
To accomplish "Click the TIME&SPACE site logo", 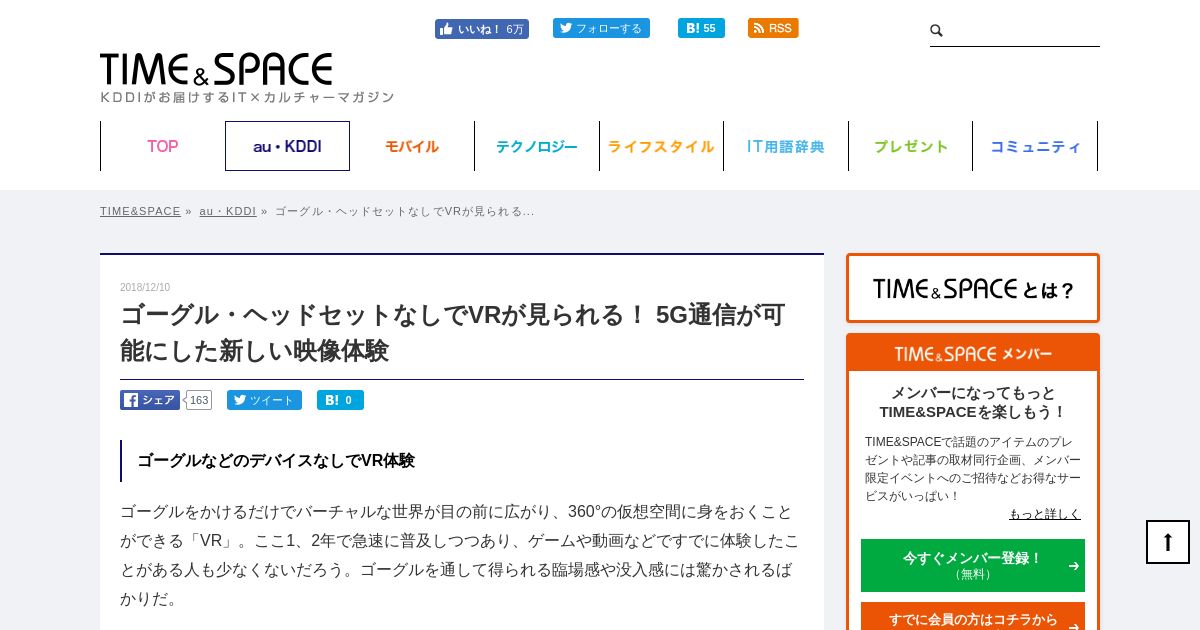I will (216, 69).
